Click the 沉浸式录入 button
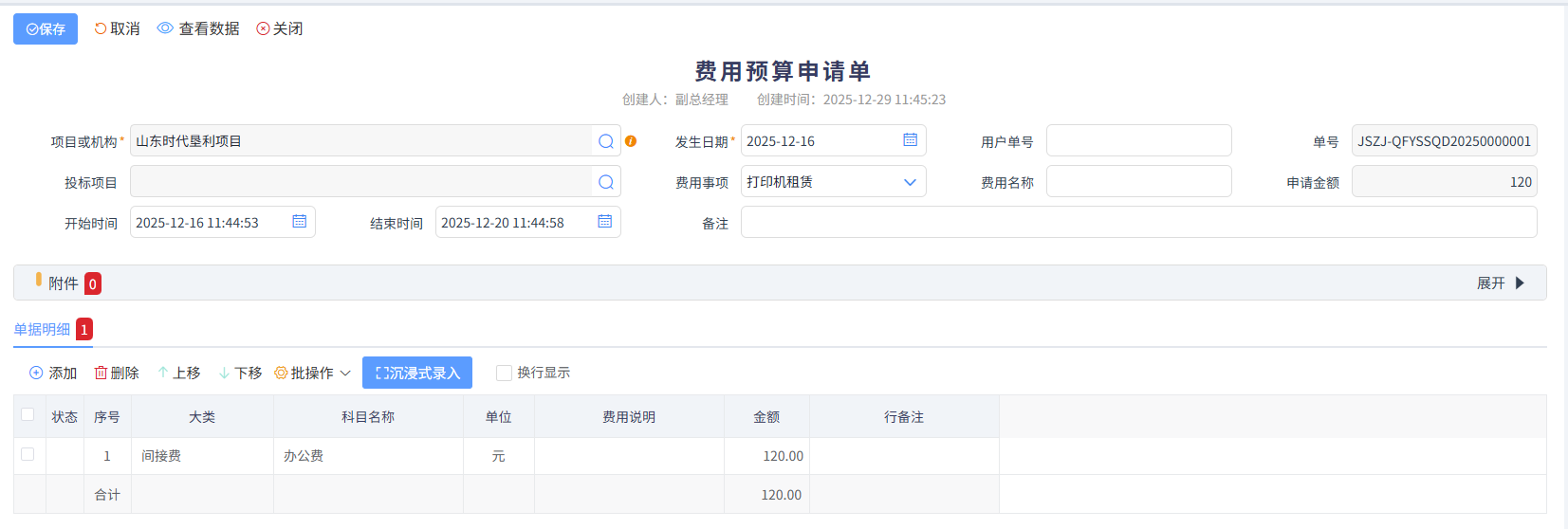 417,373
